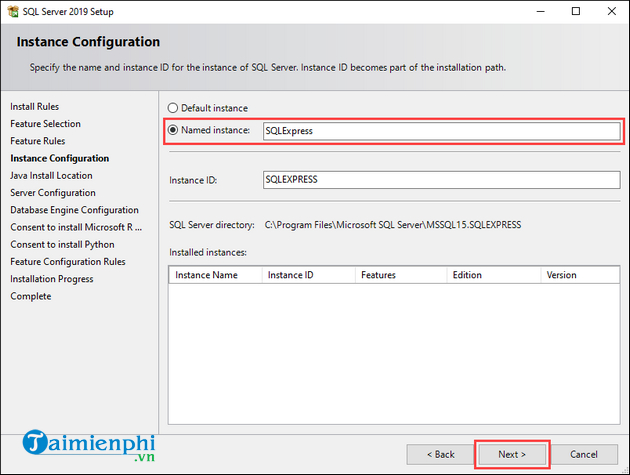Click the Edition column header

(x=494, y=275)
